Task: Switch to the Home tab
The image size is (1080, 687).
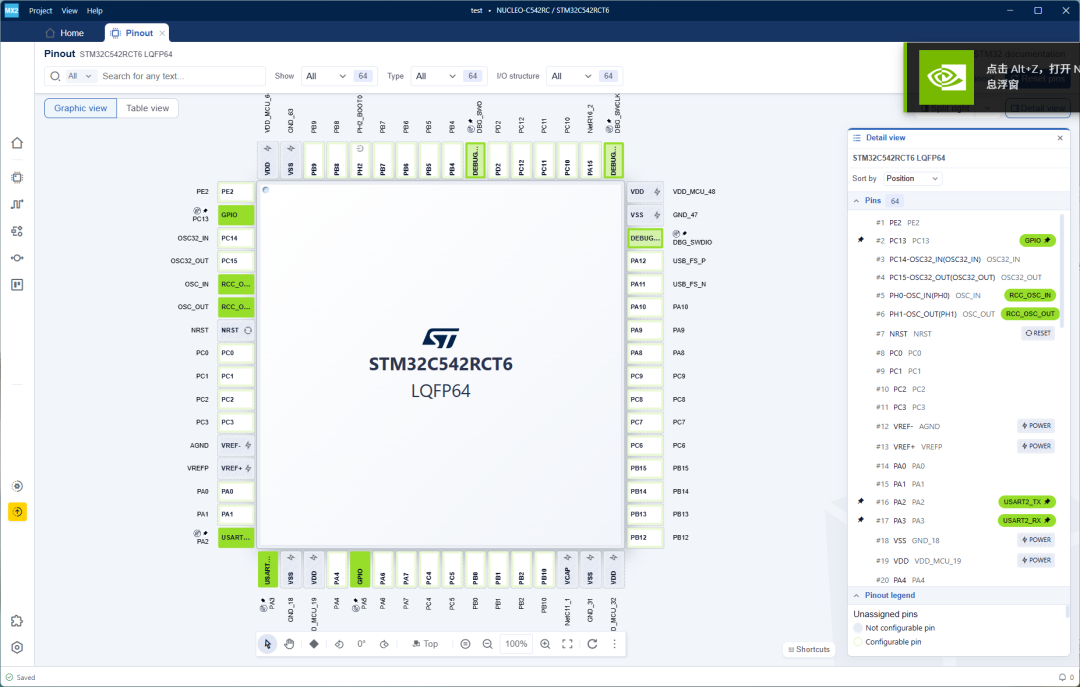Action: coord(65,32)
